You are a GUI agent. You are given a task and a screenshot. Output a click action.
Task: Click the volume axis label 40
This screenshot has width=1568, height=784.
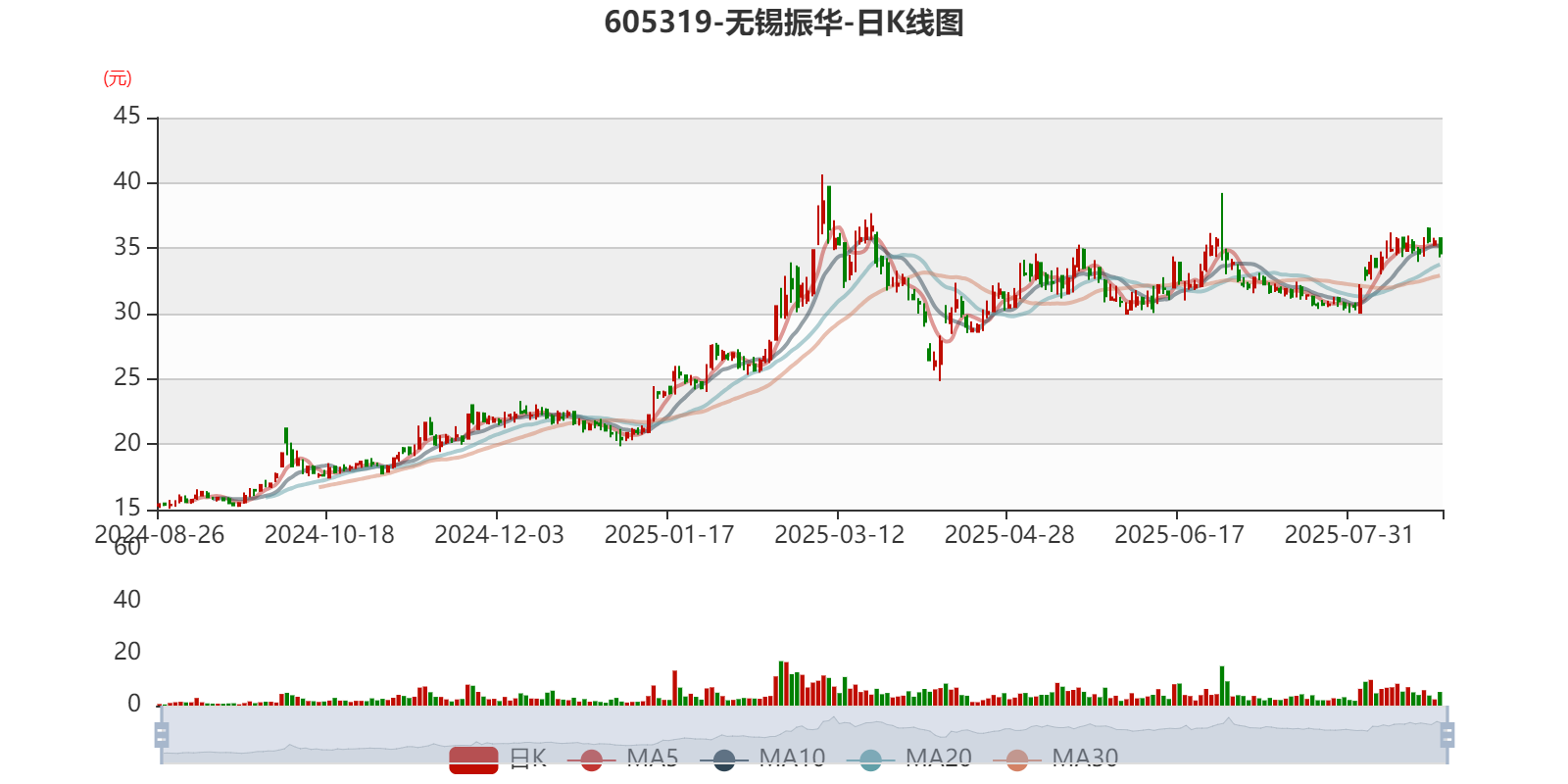pos(127,600)
